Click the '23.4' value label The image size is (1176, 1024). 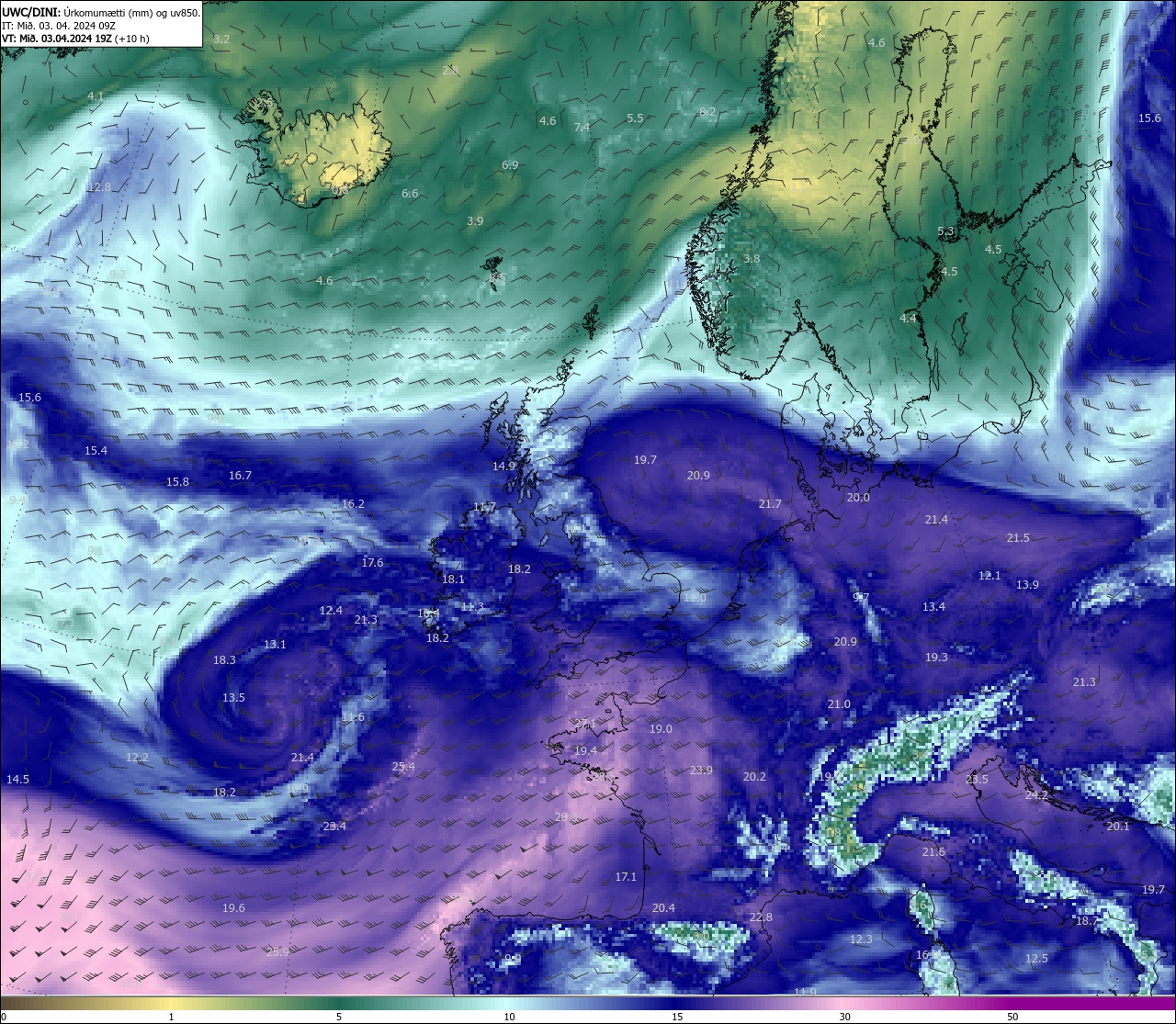[334, 827]
